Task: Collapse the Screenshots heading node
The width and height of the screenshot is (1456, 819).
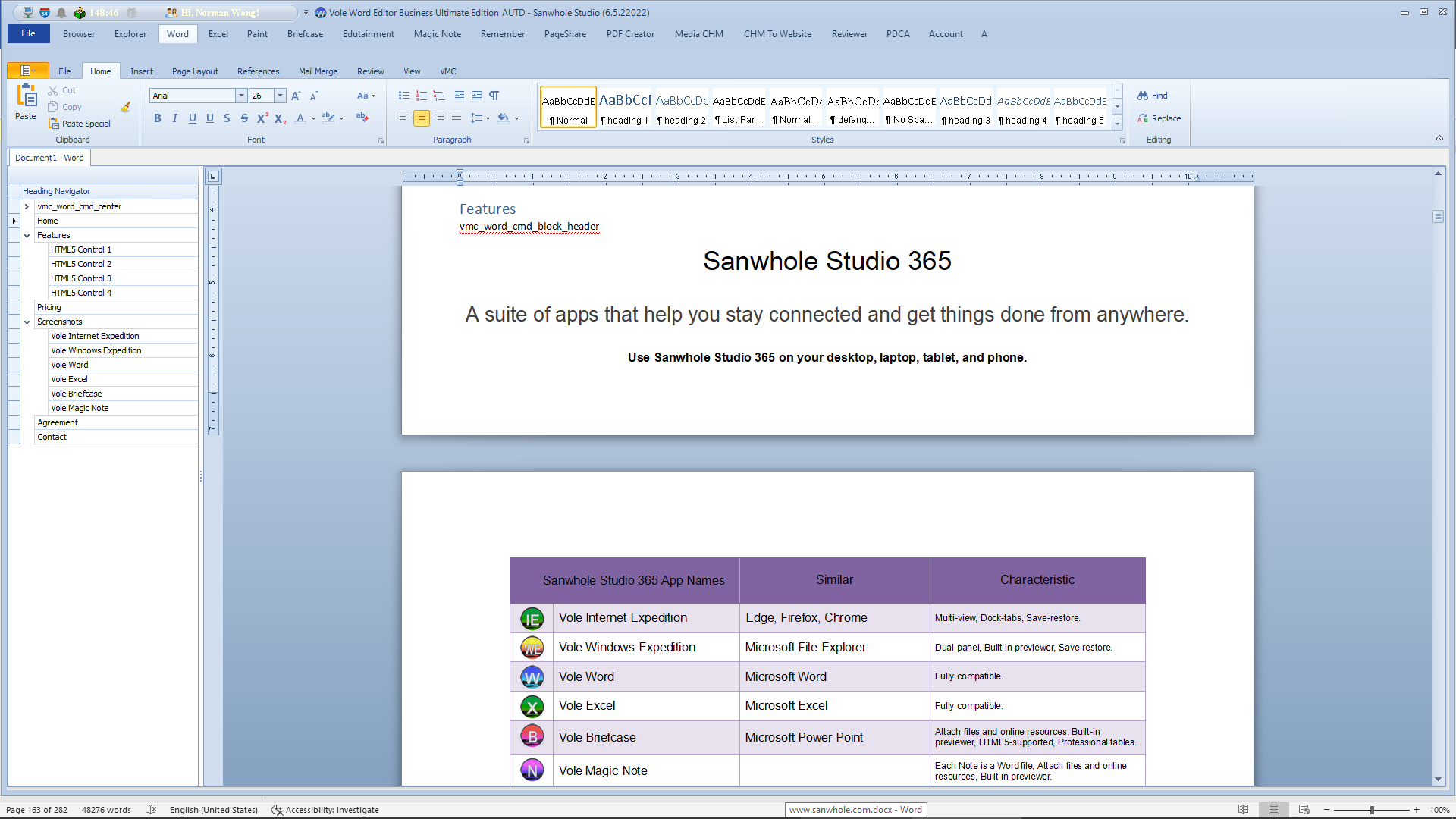Action: tap(27, 322)
